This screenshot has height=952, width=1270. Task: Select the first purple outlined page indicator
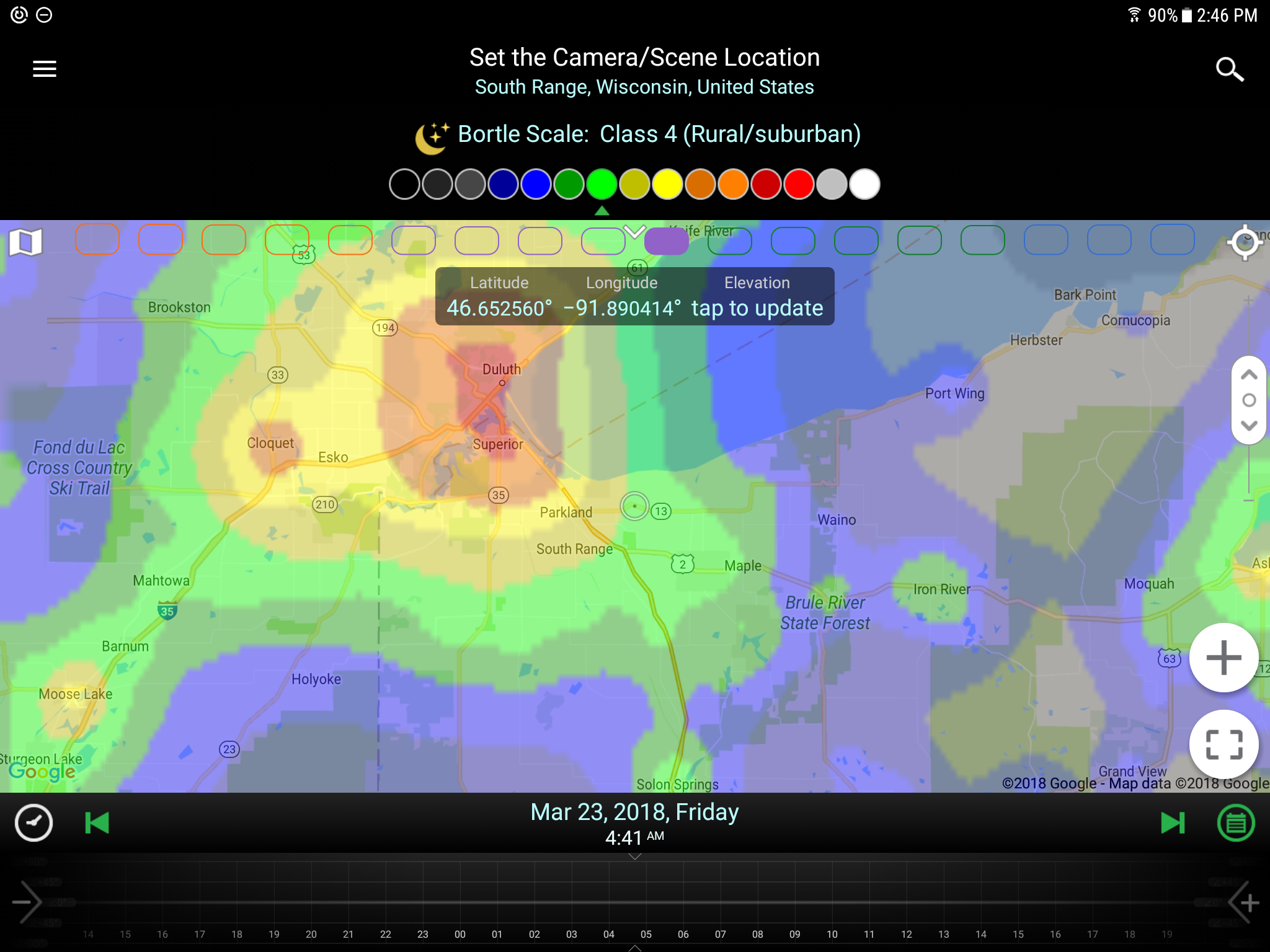[x=414, y=240]
